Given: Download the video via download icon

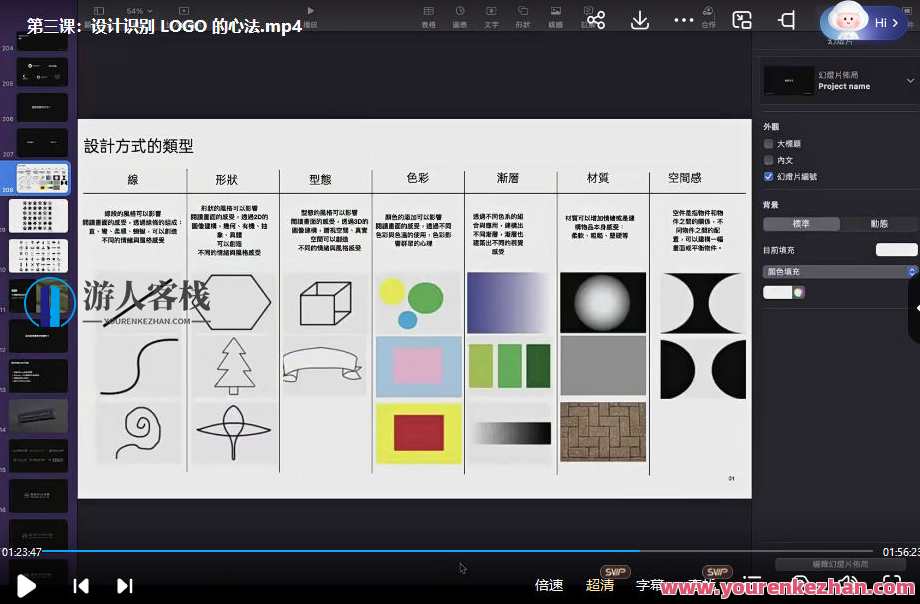Looking at the screenshot, I should coord(640,21).
